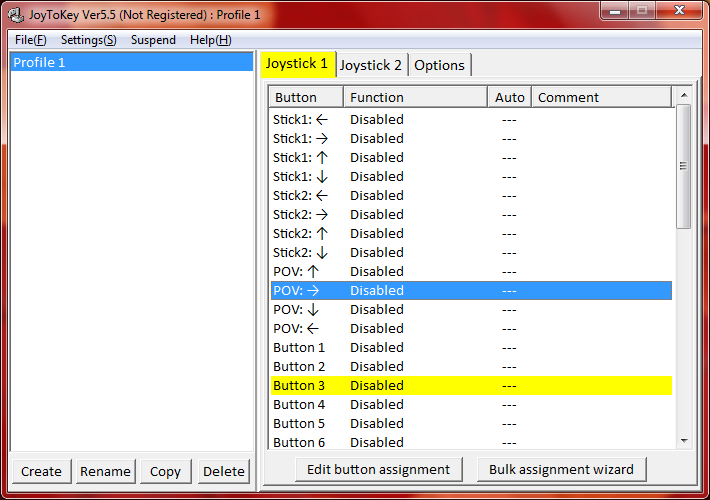
Task: Open the Options tab
Action: pyautogui.click(x=439, y=65)
